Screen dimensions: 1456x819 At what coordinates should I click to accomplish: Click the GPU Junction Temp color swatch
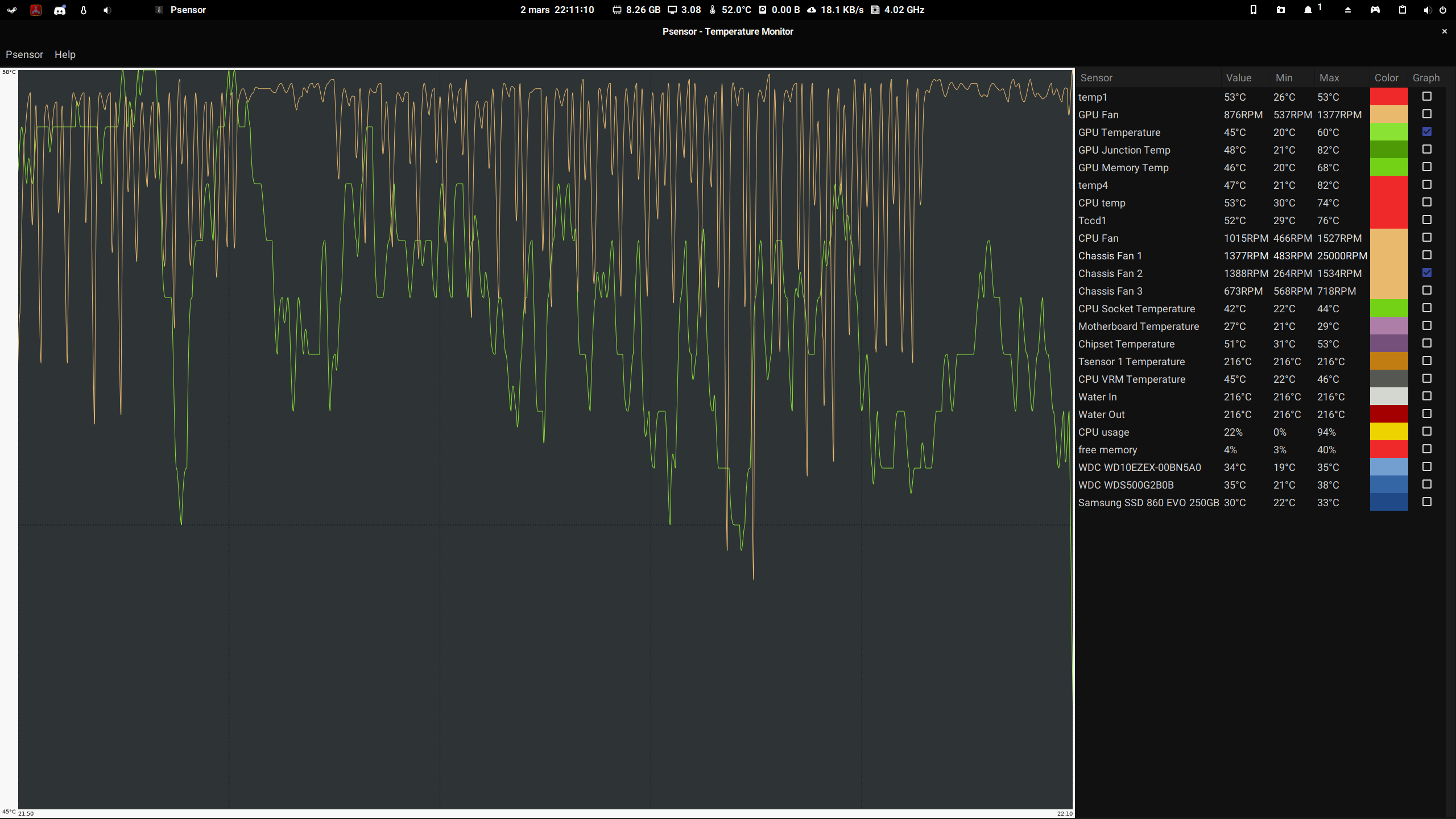[1389, 150]
